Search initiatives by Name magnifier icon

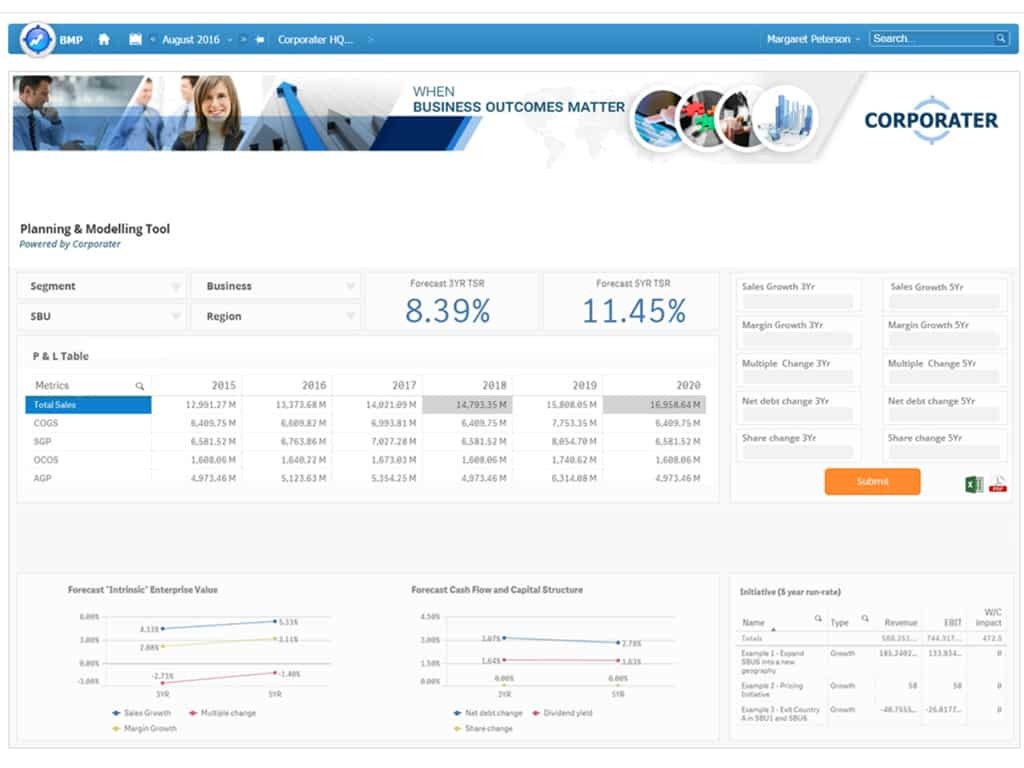pyautogui.click(x=818, y=619)
